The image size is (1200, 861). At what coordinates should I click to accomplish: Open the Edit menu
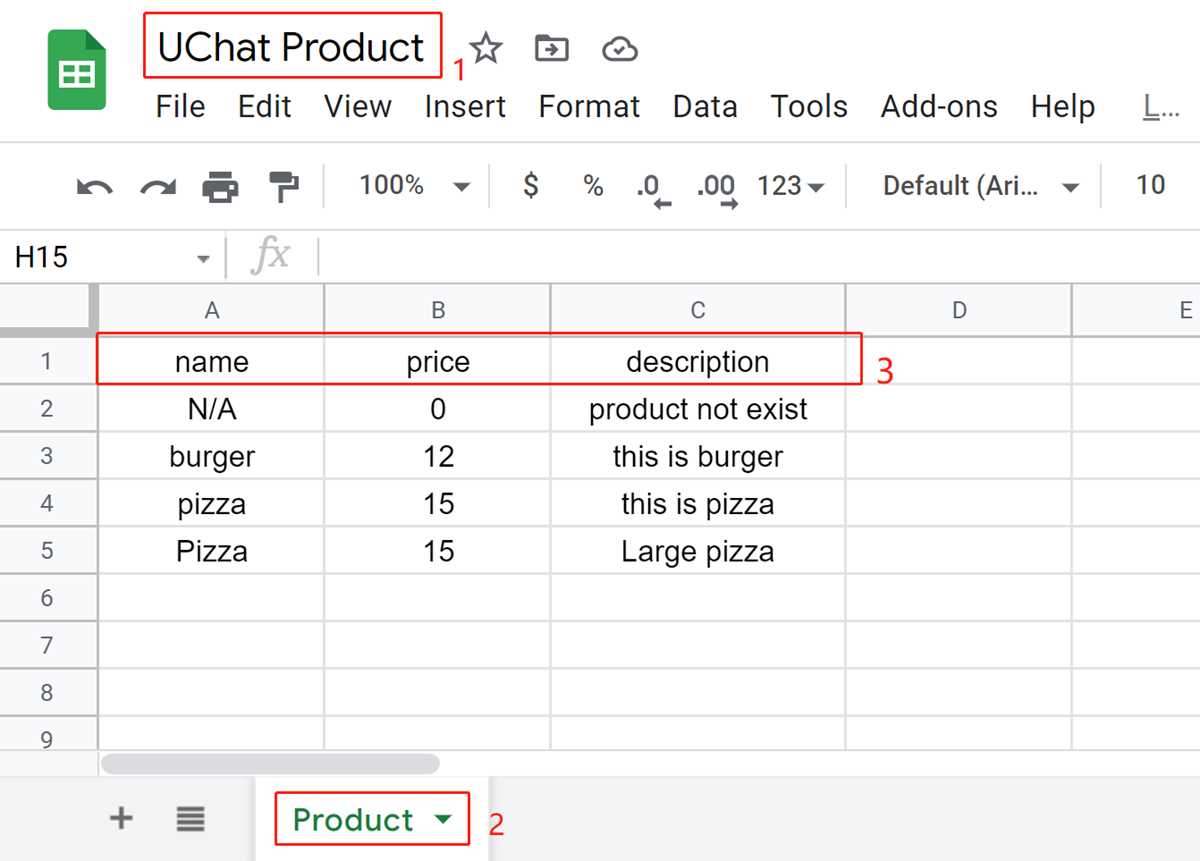coord(265,107)
